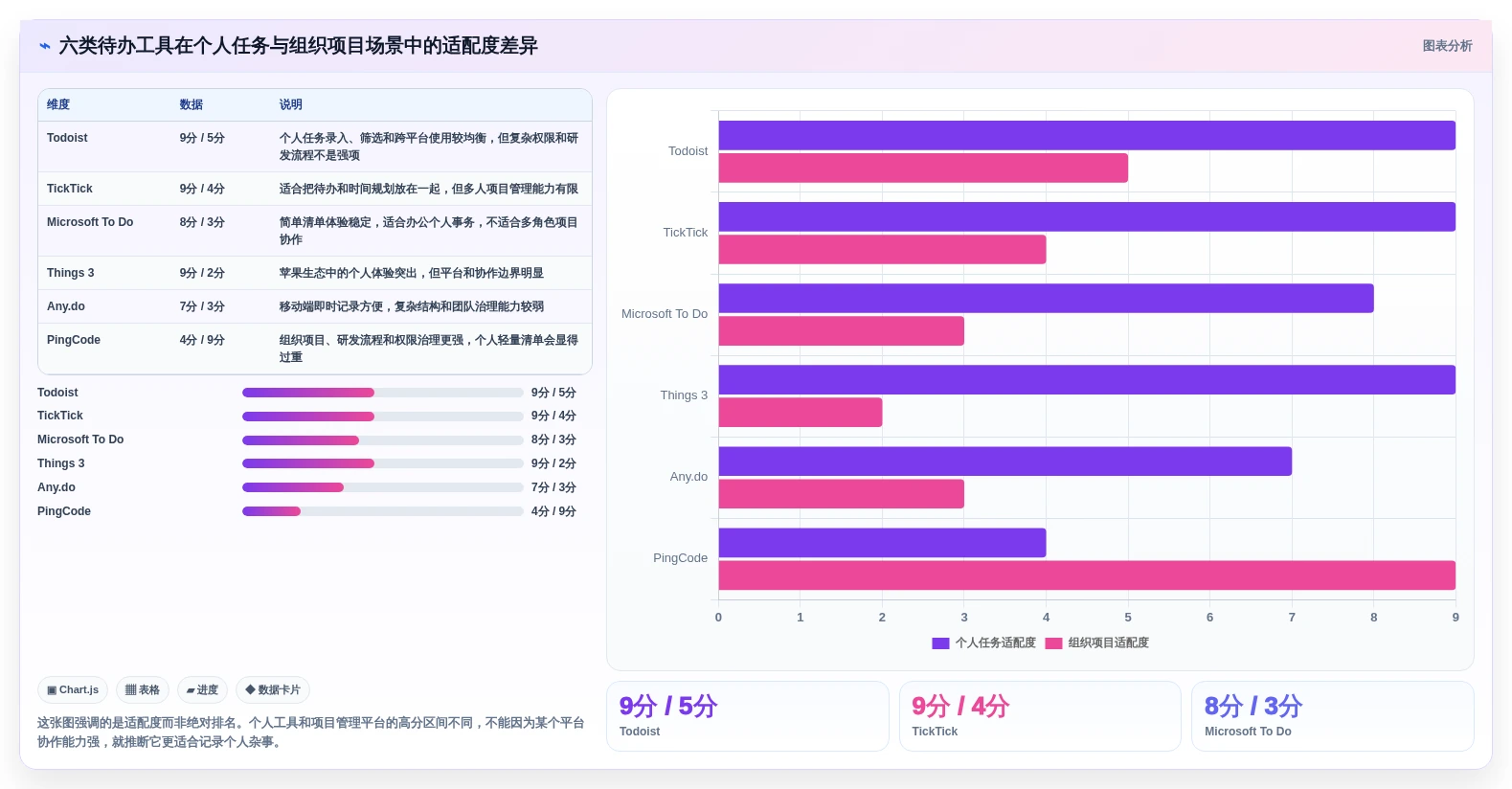The height and width of the screenshot is (789, 1512).
Task: Select the Chart.js tag chip
Action: (x=73, y=689)
